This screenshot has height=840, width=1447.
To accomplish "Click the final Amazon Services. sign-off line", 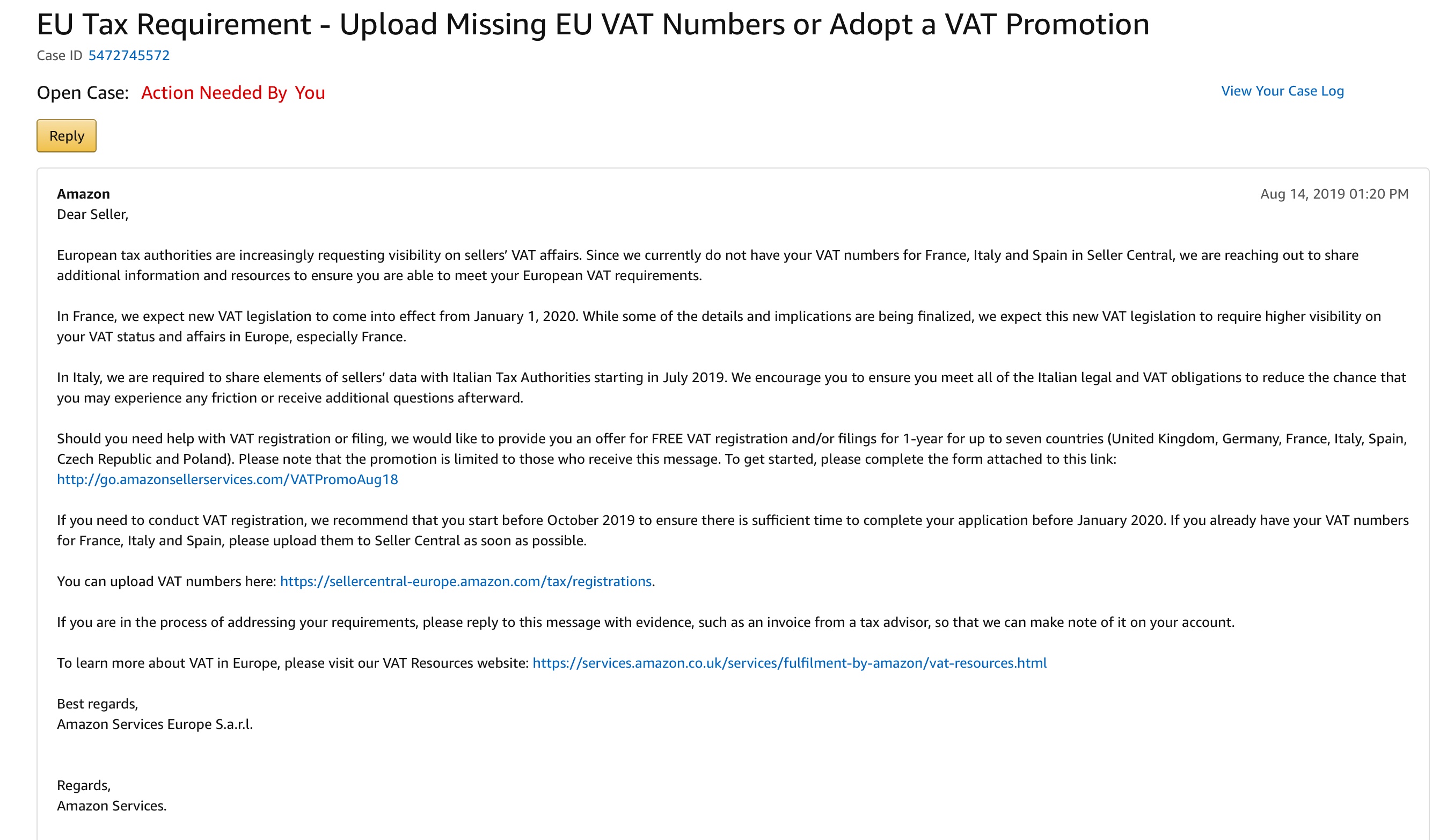I will (112, 806).
